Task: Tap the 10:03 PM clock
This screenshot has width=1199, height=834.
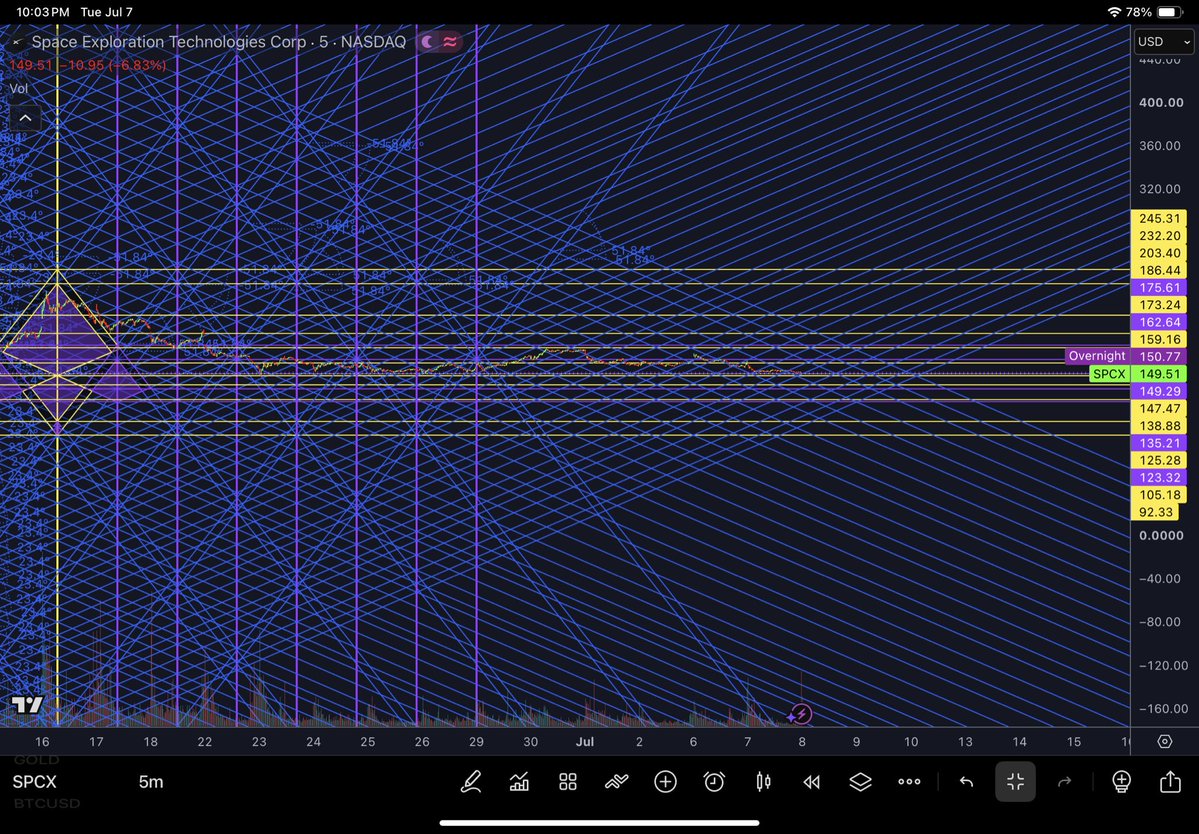Action: pos(43,12)
